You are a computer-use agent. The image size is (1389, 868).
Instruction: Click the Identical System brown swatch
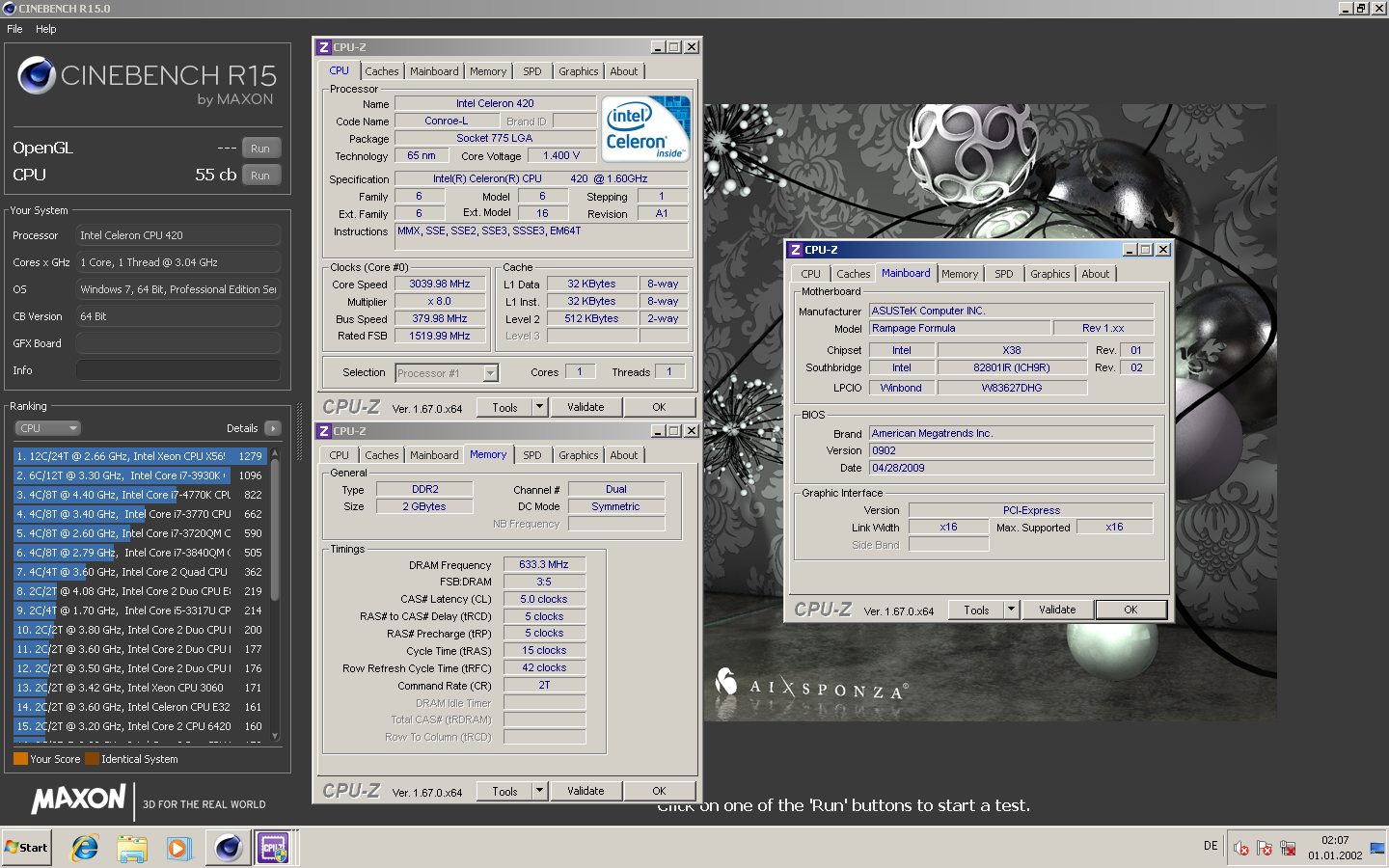coord(92,759)
